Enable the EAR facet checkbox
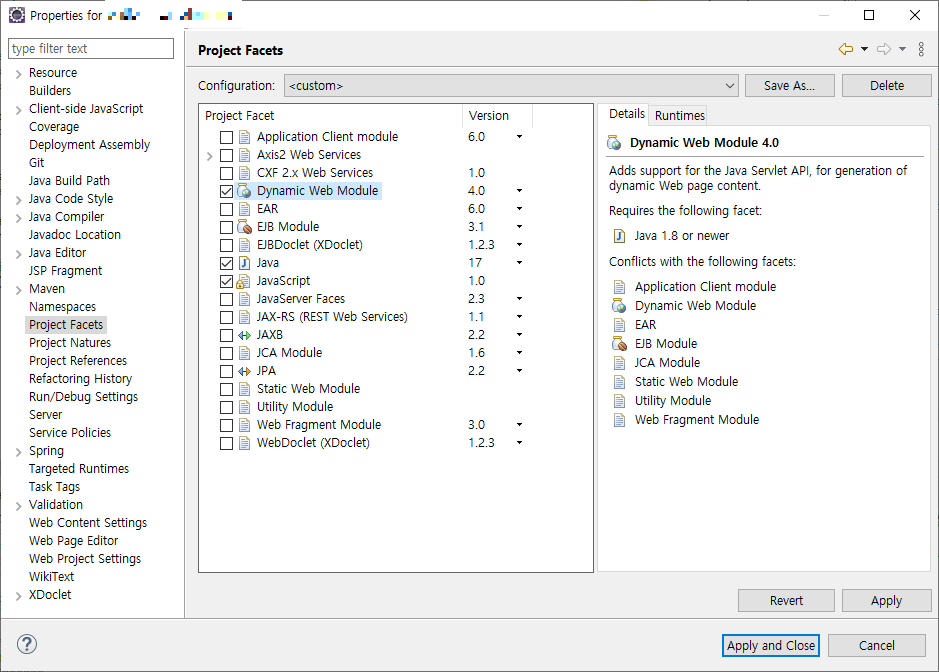939x672 pixels. point(226,208)
